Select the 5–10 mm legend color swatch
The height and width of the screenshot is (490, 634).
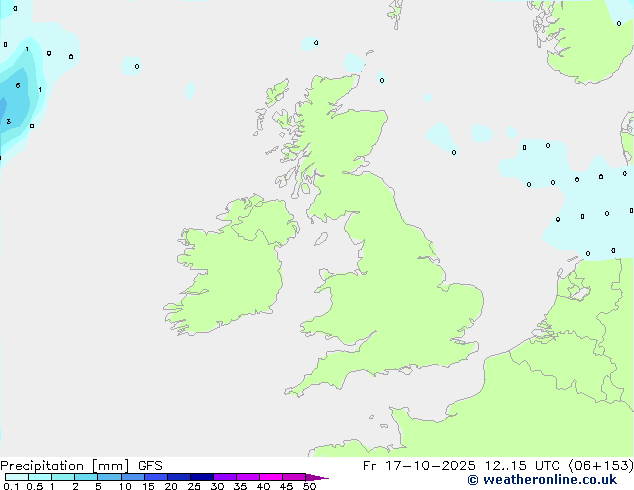pyautogui.click(x=109, y=477)
